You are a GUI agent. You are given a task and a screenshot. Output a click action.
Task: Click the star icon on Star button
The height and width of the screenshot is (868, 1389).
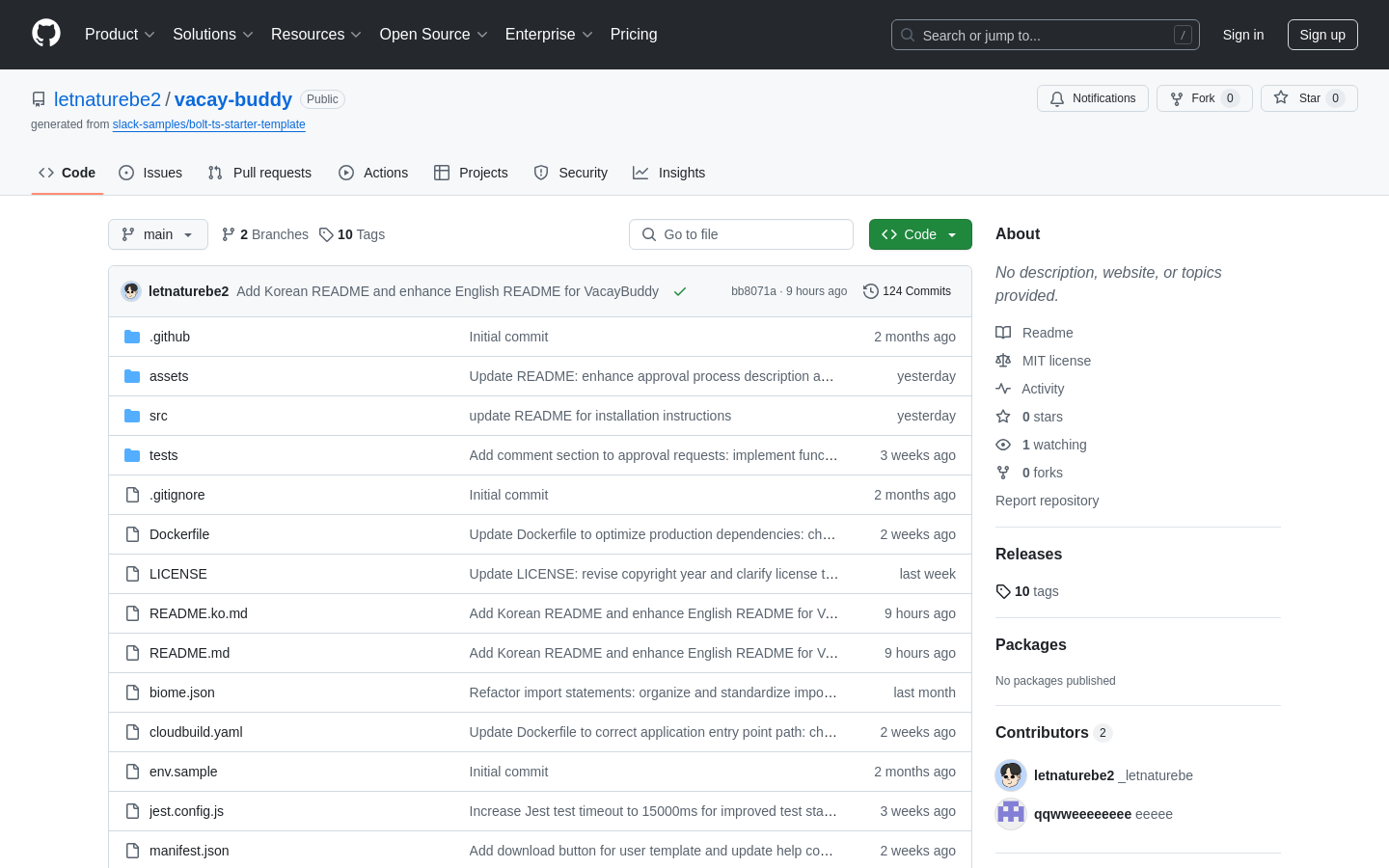(1281, 97)
